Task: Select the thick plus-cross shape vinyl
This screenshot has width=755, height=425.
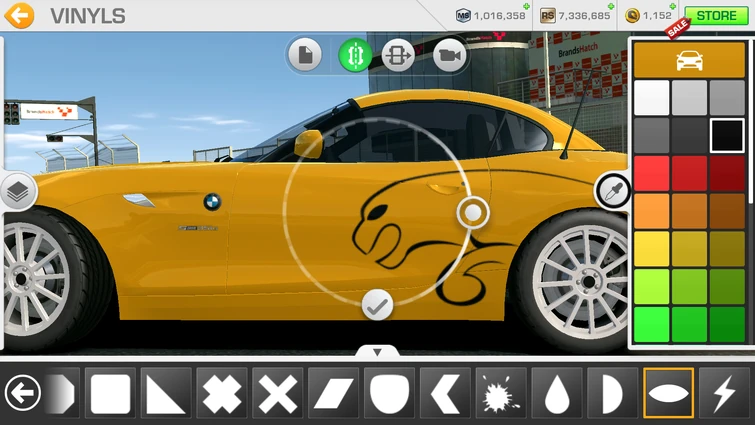Action: (222, 393)
